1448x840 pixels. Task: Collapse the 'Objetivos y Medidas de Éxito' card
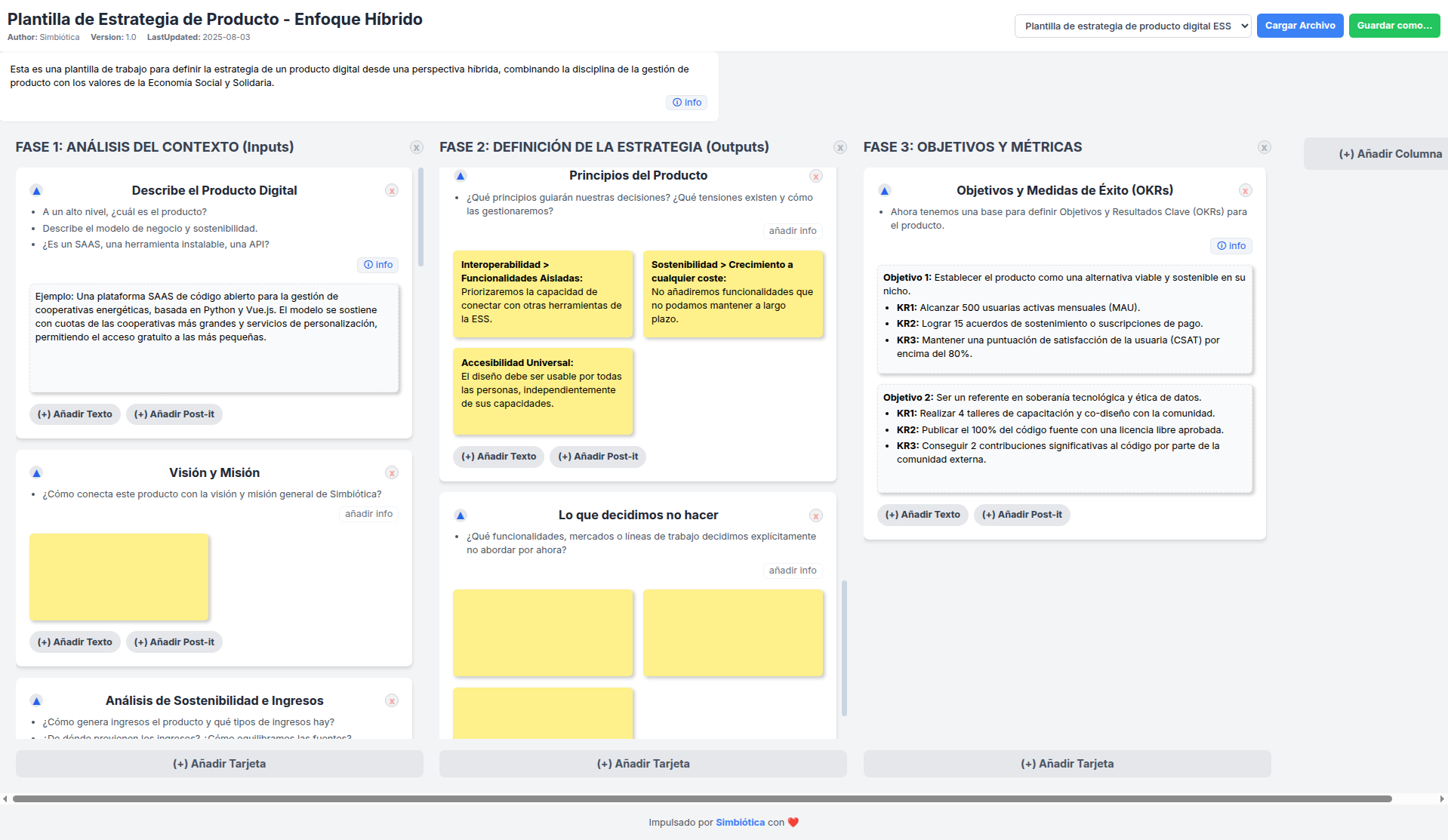click(x=884, y=190)
